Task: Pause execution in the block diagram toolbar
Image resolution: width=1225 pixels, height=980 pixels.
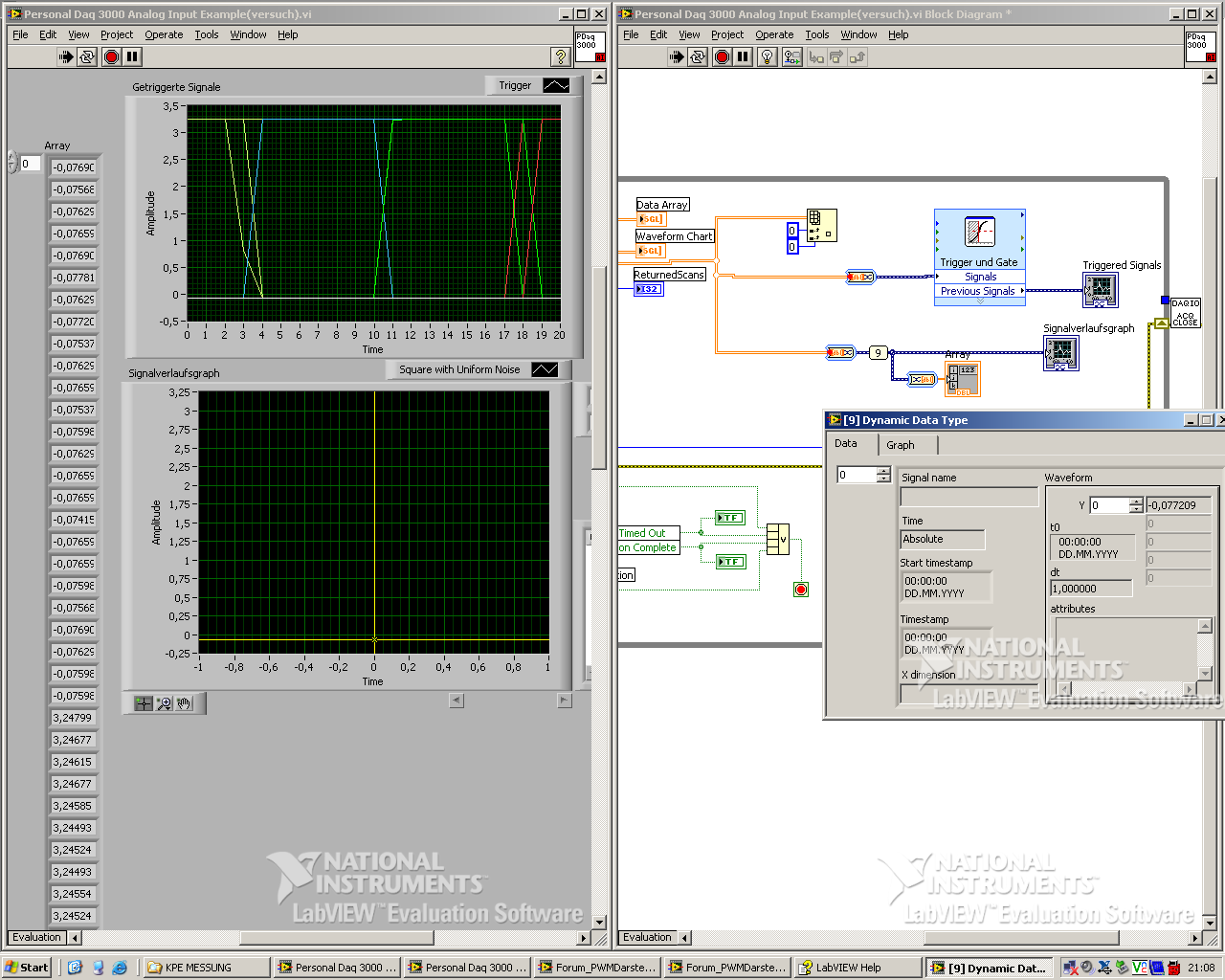Action: click(743, 56)
